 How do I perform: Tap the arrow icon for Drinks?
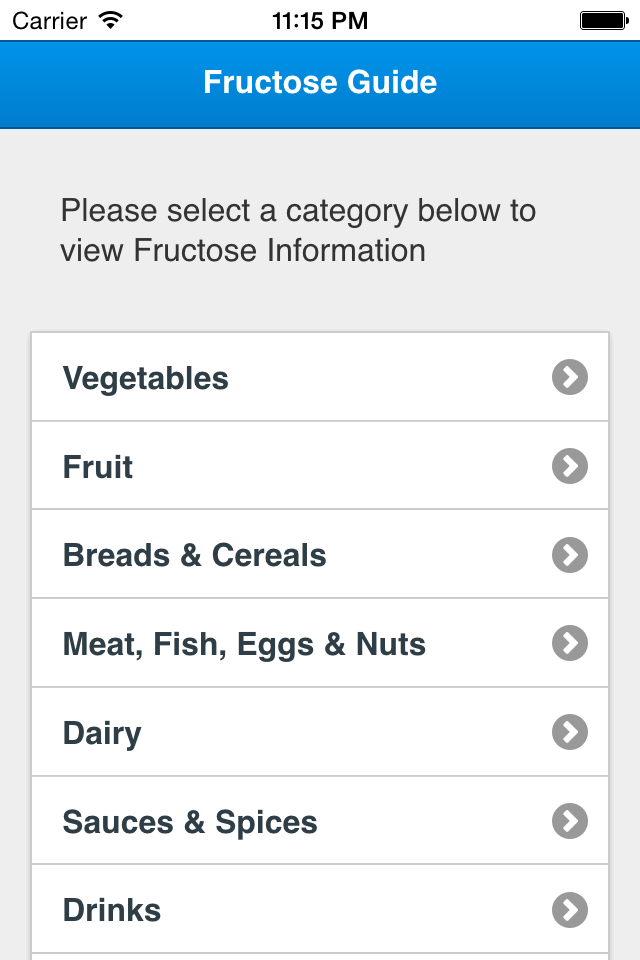coord(569,910)
